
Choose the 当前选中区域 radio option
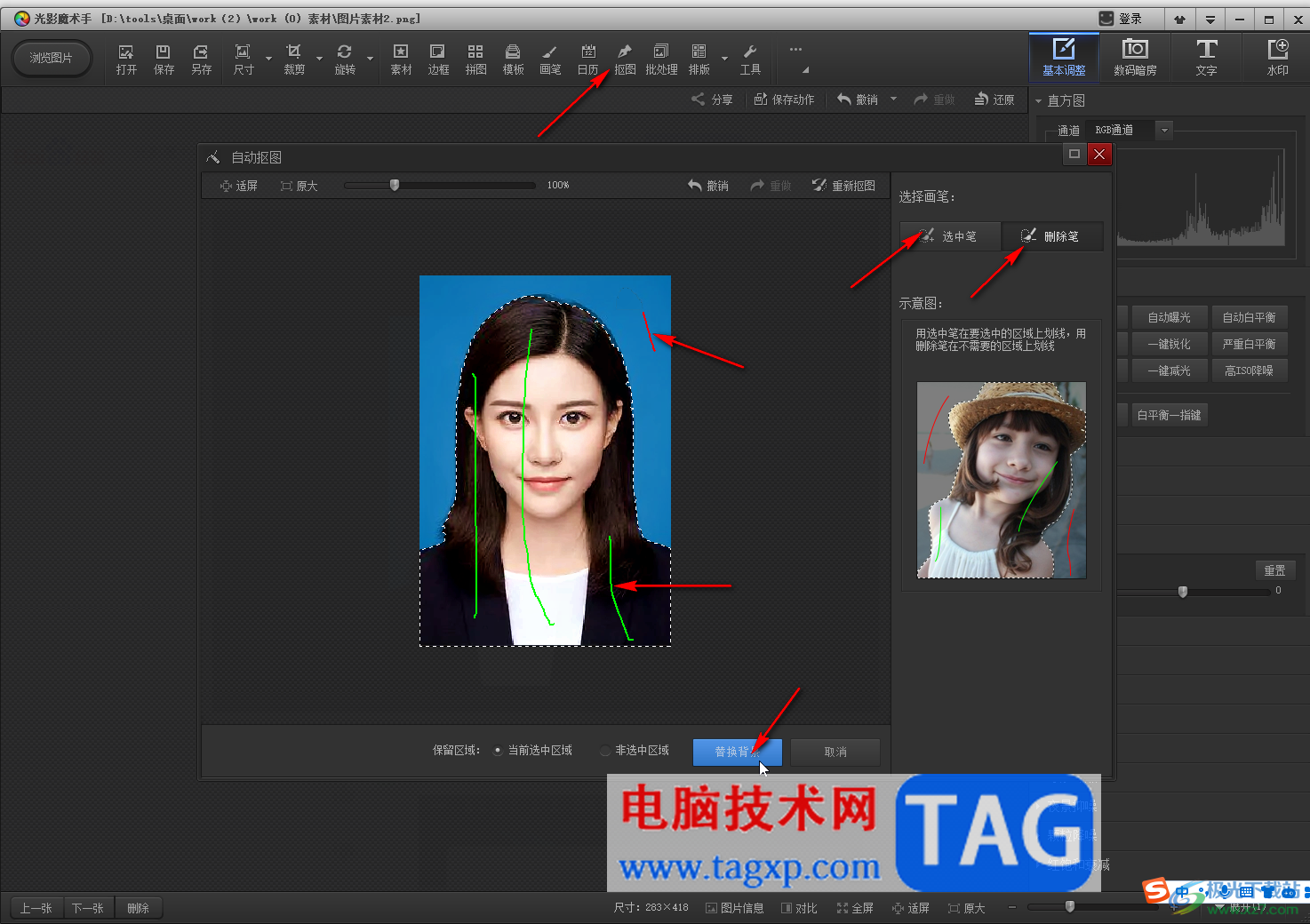pyautogui.click(x=532, y=751)
